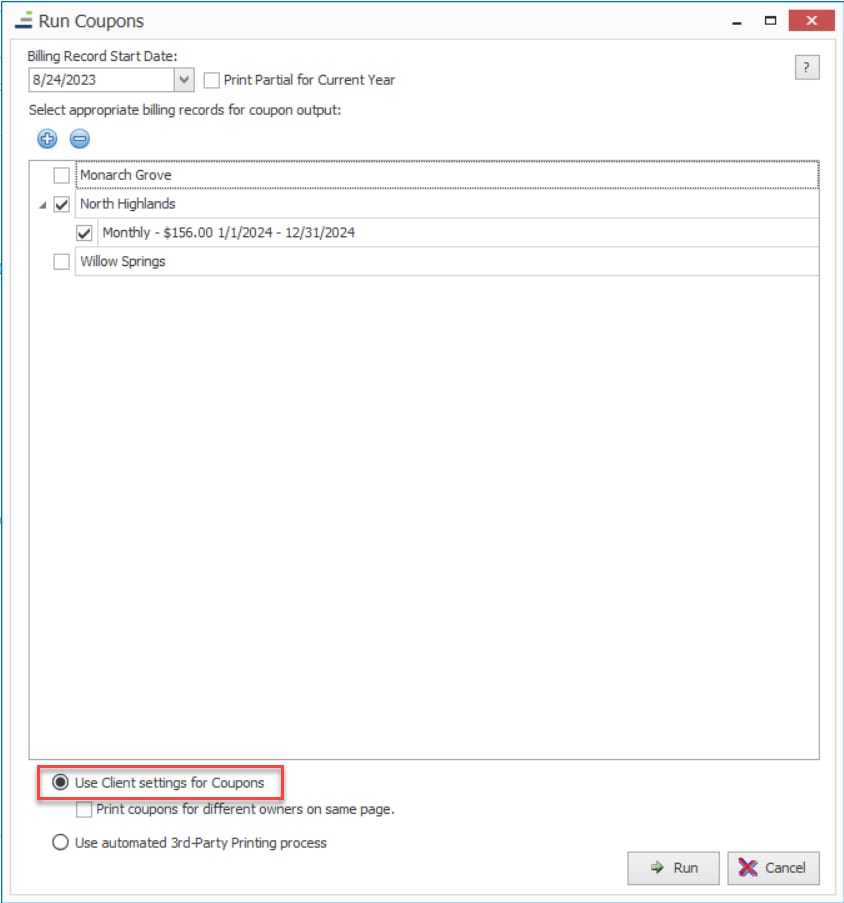Select Use automated 3rd-Party Printing process
The height and width of the screenshot is (903, 844).
60,843
